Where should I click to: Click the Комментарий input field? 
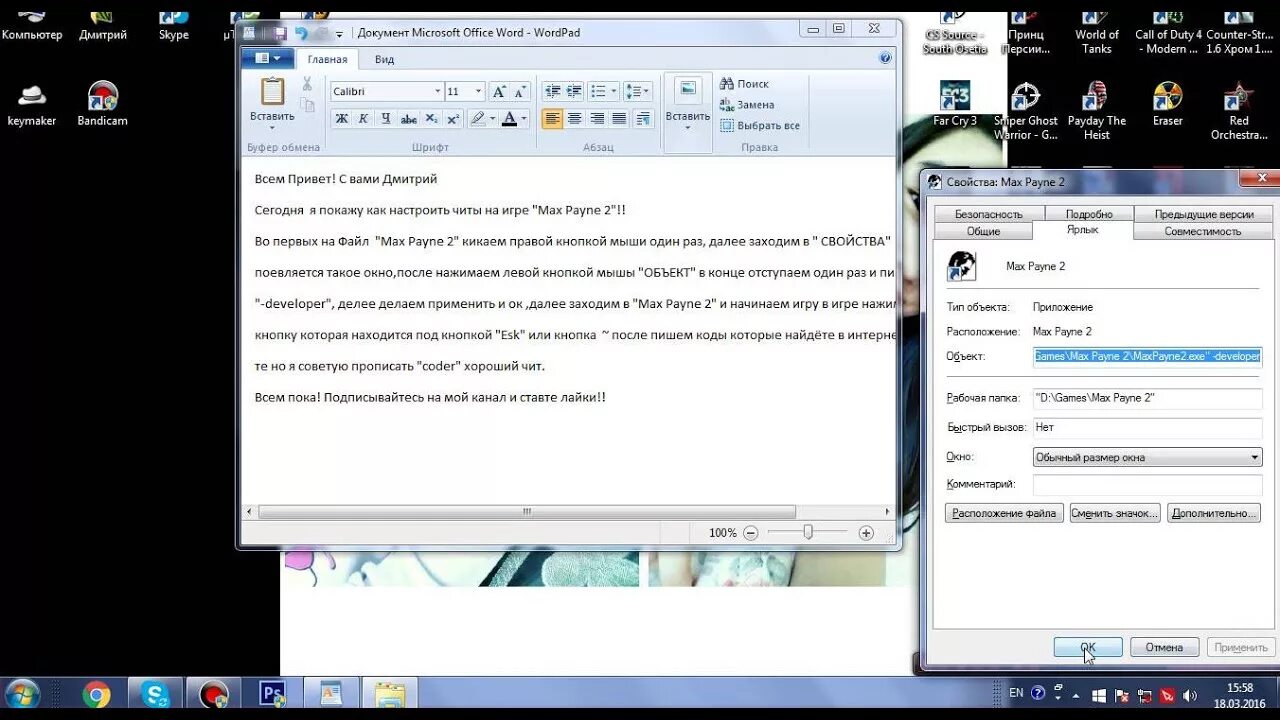tap(1147, 484)
